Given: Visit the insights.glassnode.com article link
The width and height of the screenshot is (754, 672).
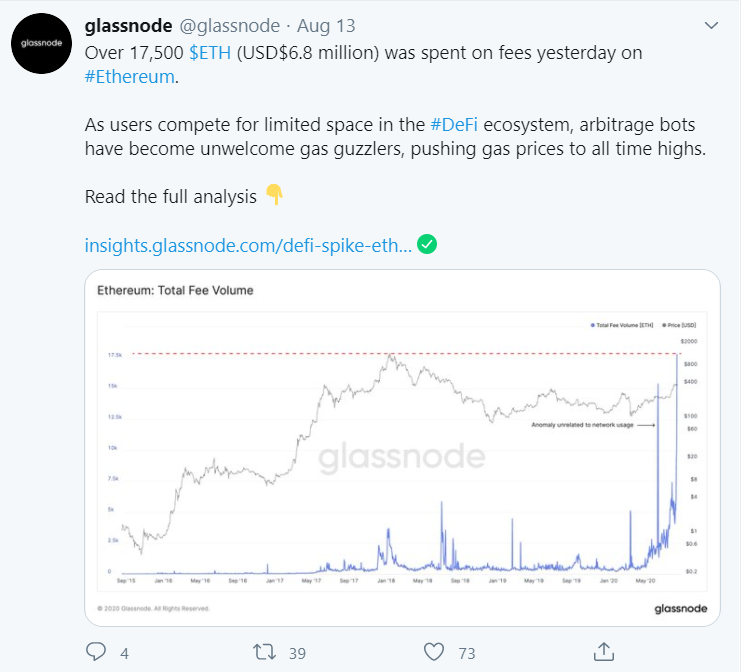Looking at the screenshot, I should [x=248, y=245].
